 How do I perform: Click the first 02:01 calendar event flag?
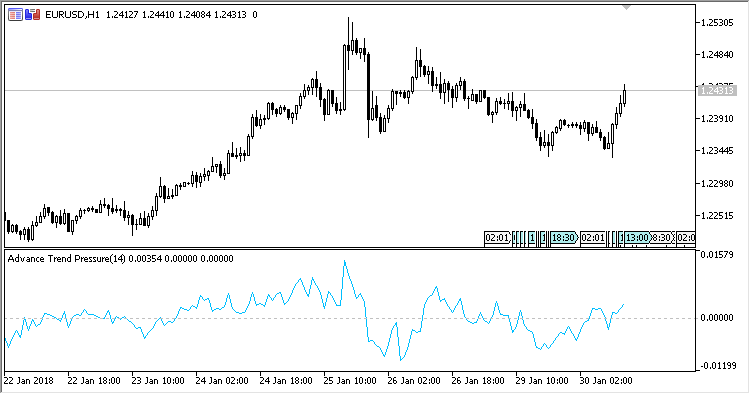tap(497, 238)
